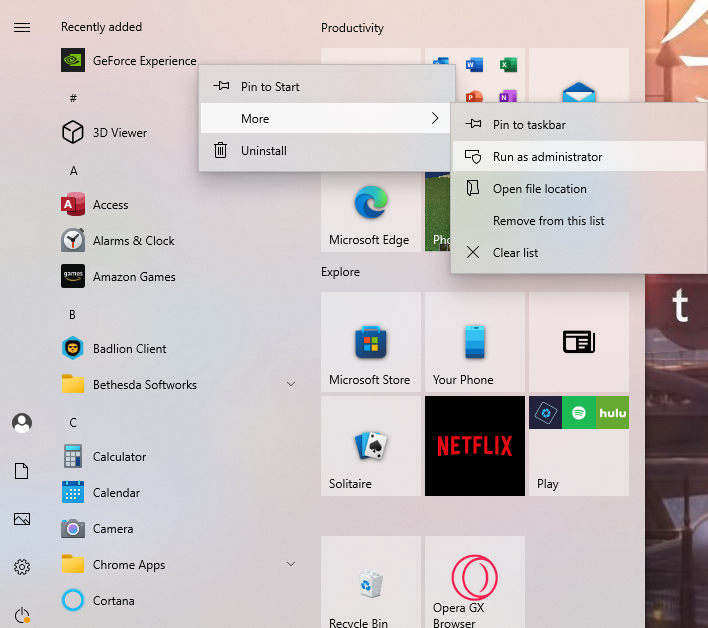Select Open file location

[539, 189]
